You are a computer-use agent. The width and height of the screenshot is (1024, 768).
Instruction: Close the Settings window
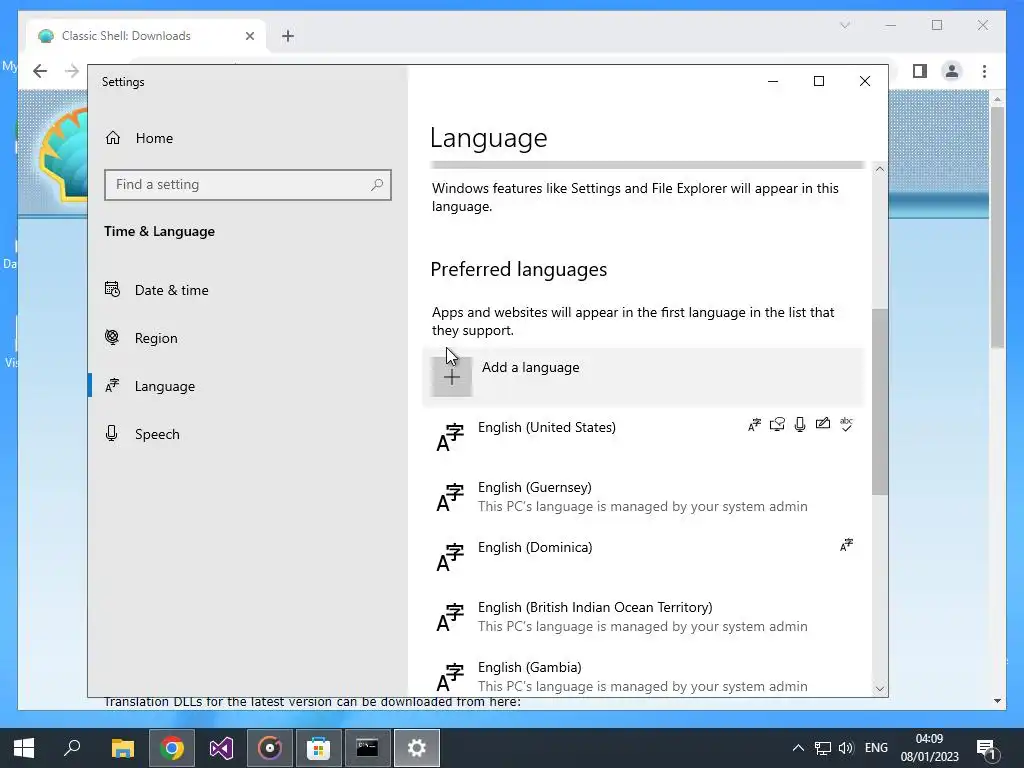click(865, 81)
